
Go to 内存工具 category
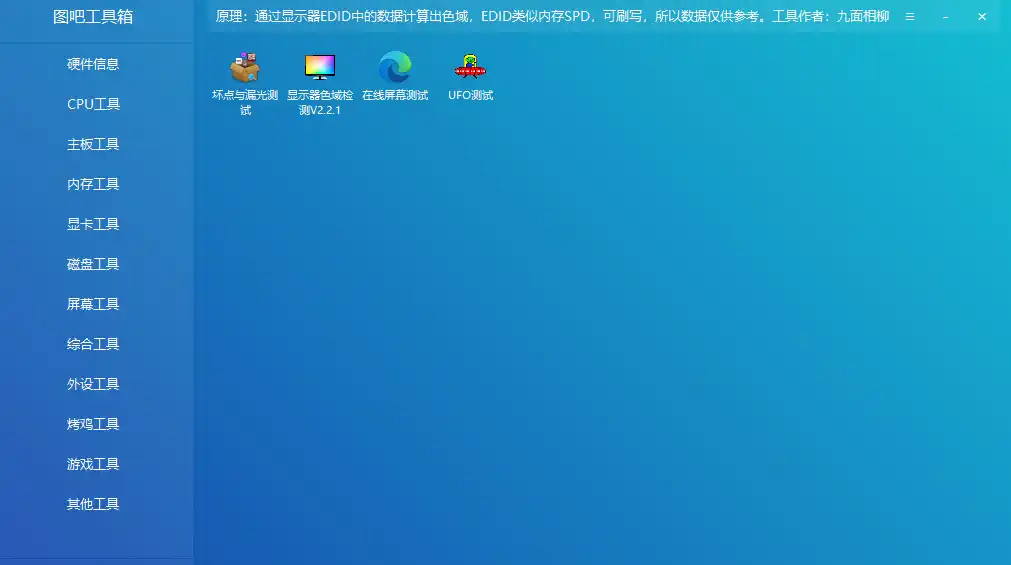[93, 184]
